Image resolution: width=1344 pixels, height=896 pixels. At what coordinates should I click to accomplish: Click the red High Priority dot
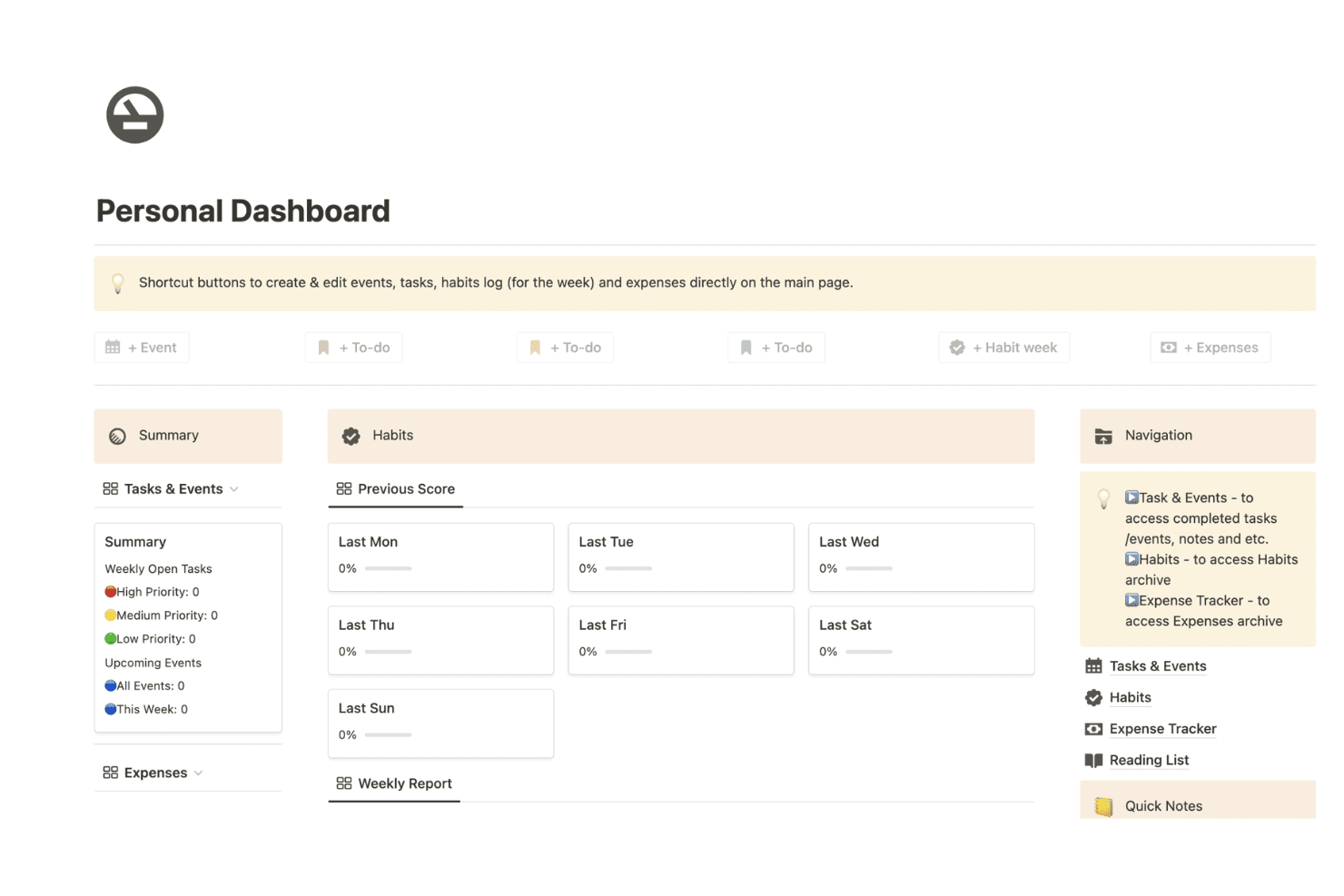pos(111,592)
